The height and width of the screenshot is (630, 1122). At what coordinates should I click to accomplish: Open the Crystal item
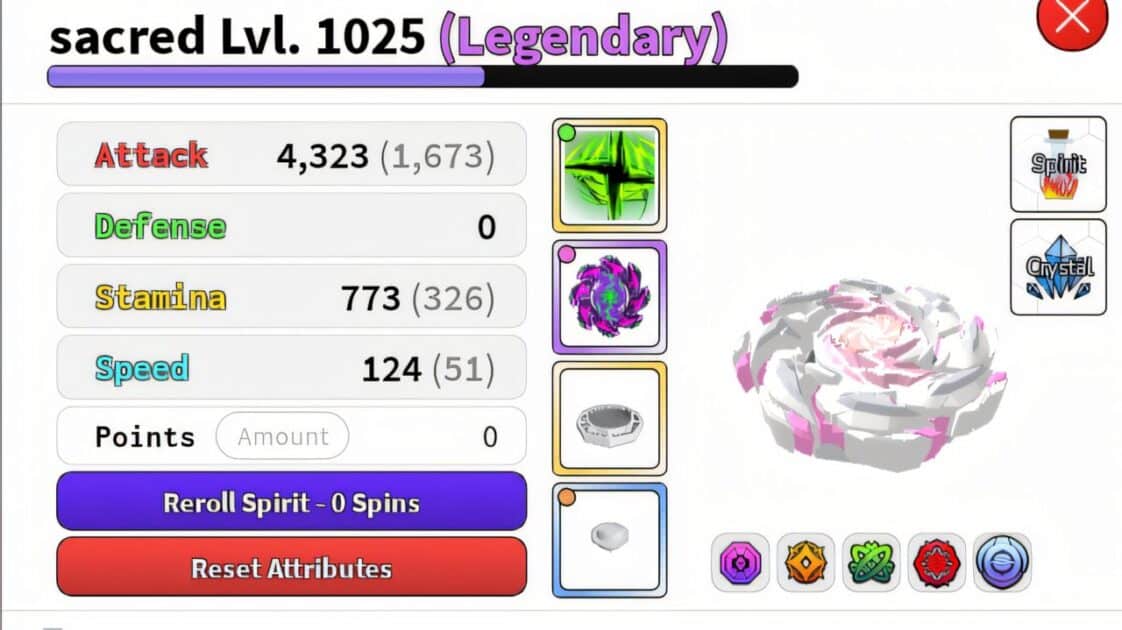click(1058, 268)
